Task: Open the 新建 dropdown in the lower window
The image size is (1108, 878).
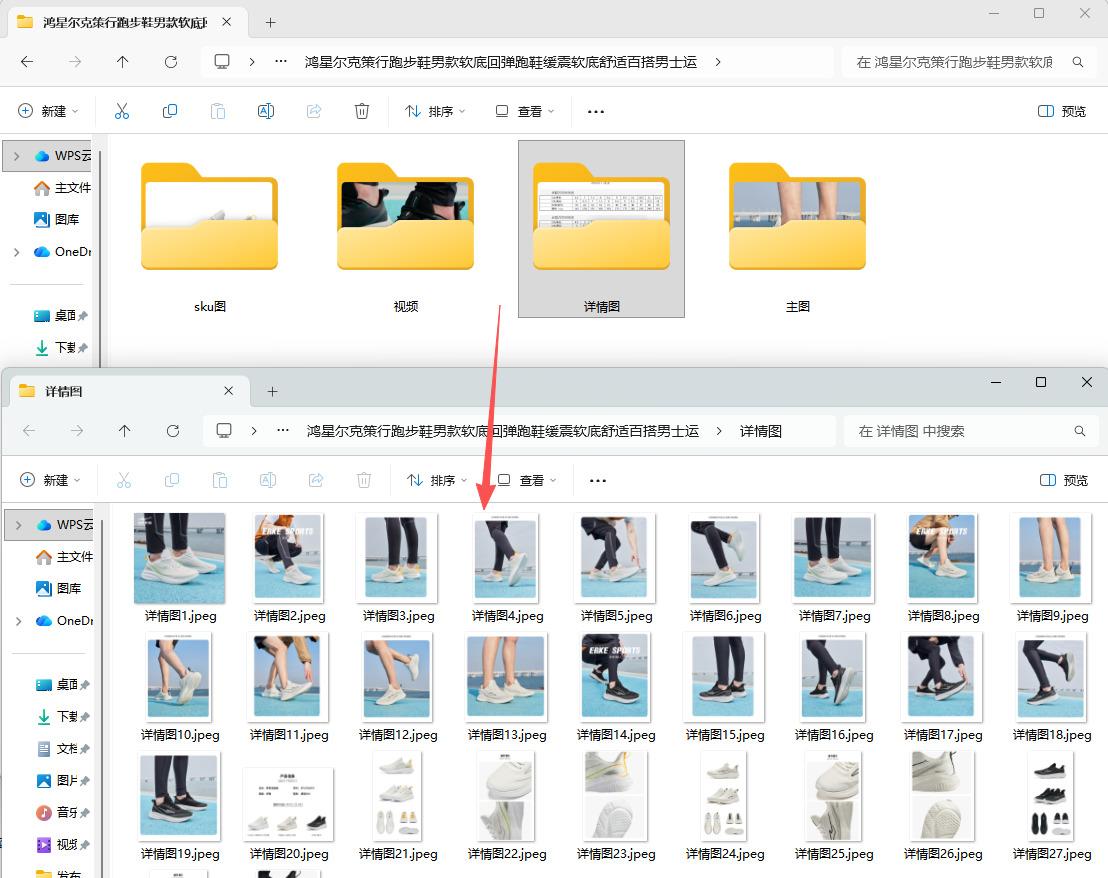Action: [50, 480]
